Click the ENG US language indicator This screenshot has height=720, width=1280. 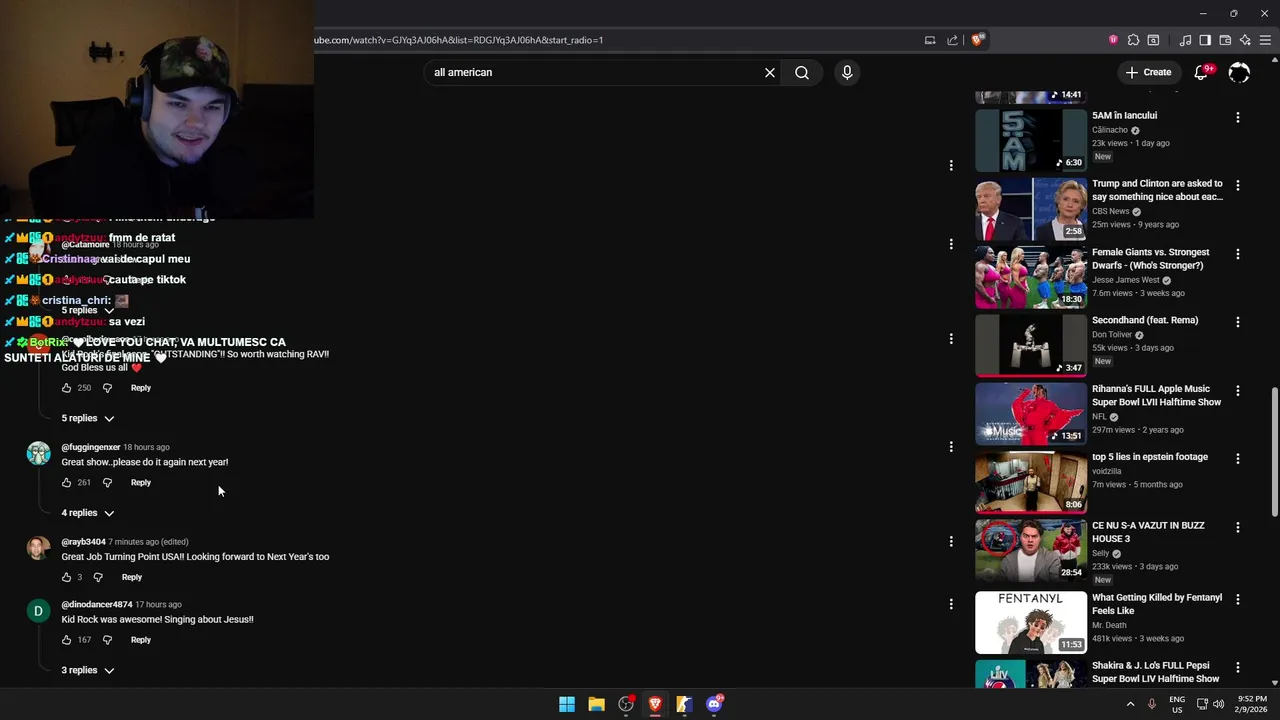click(x=1177, y=704)
